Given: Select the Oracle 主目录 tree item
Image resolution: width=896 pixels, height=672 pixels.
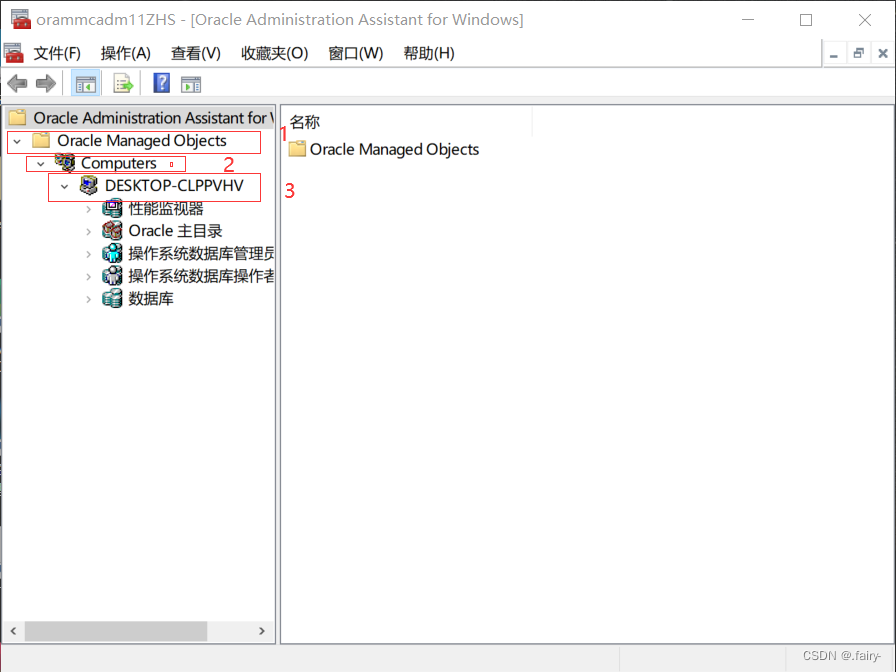Looking at the screenshot, I should coord(175,230).
